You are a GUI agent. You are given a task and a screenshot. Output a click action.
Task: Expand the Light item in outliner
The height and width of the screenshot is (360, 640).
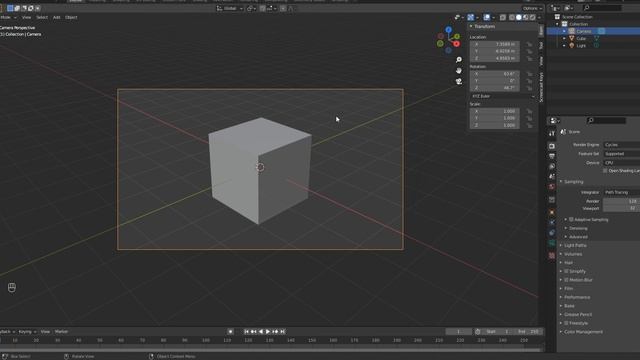[564, 46]
